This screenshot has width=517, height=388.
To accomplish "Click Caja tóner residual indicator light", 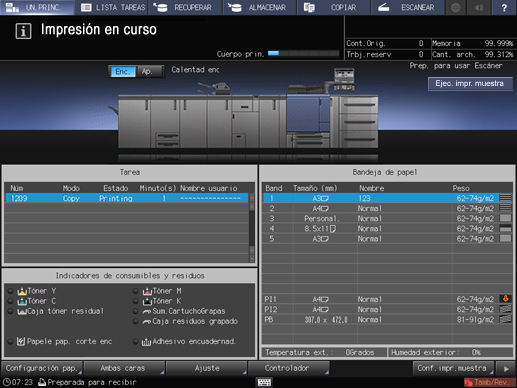I will pyautogui.click(x=11, y=311).
